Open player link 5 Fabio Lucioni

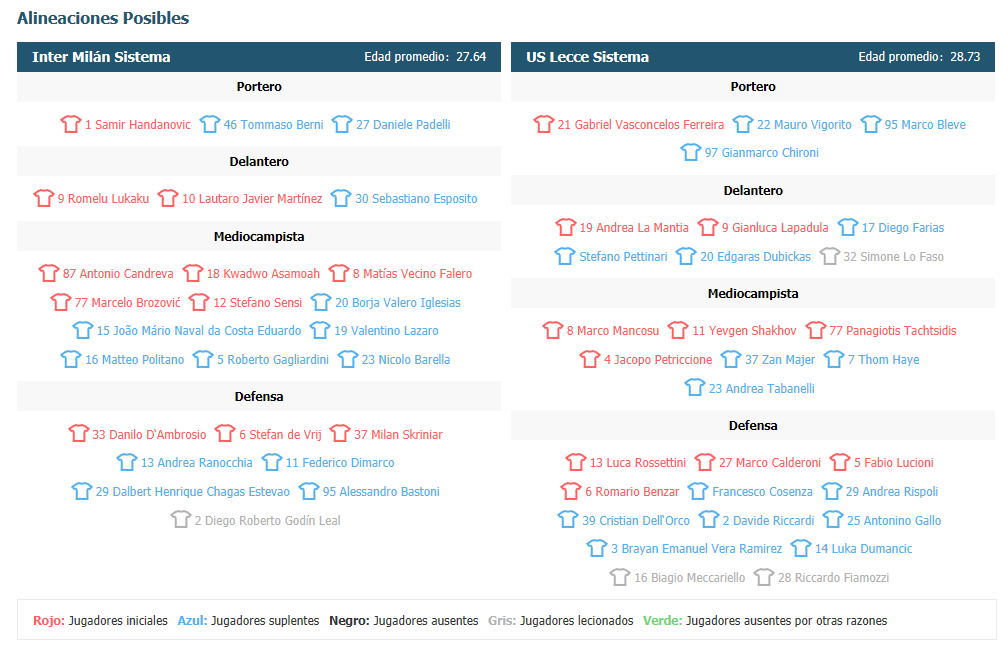pos(894,463)
